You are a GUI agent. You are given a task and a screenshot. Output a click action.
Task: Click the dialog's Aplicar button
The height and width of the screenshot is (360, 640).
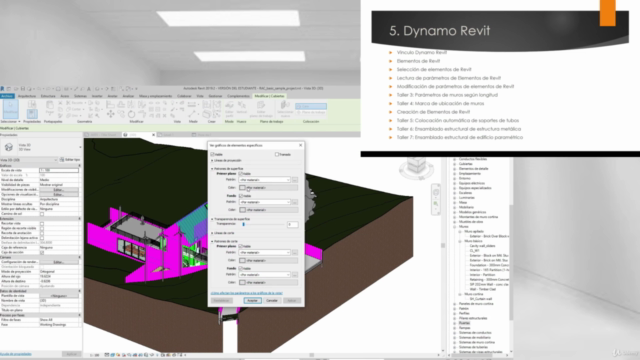pos(291,300)
